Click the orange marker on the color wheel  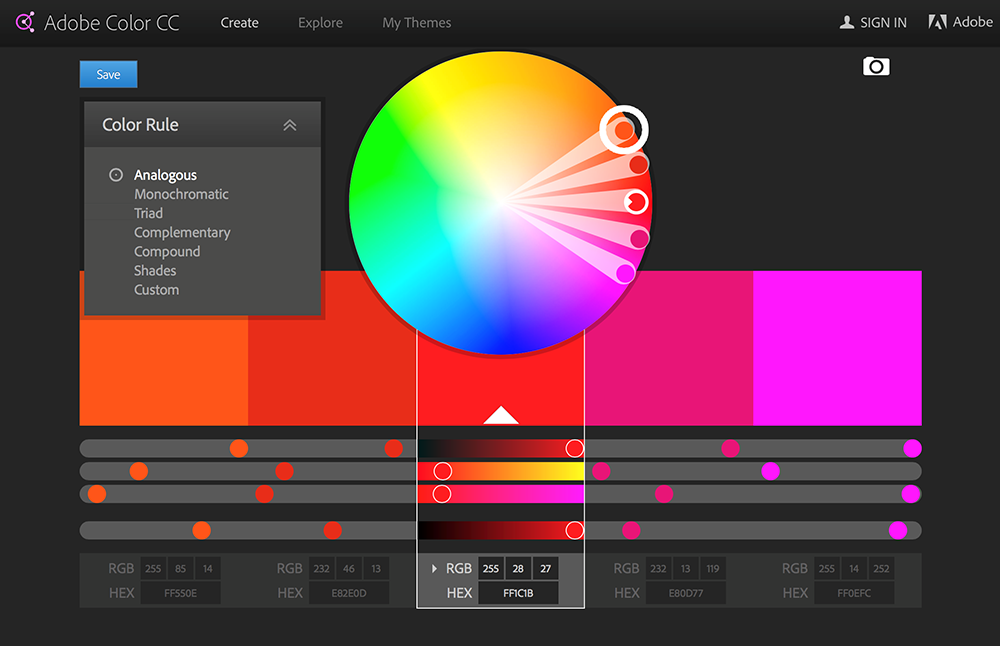click(x=625, y=130)
